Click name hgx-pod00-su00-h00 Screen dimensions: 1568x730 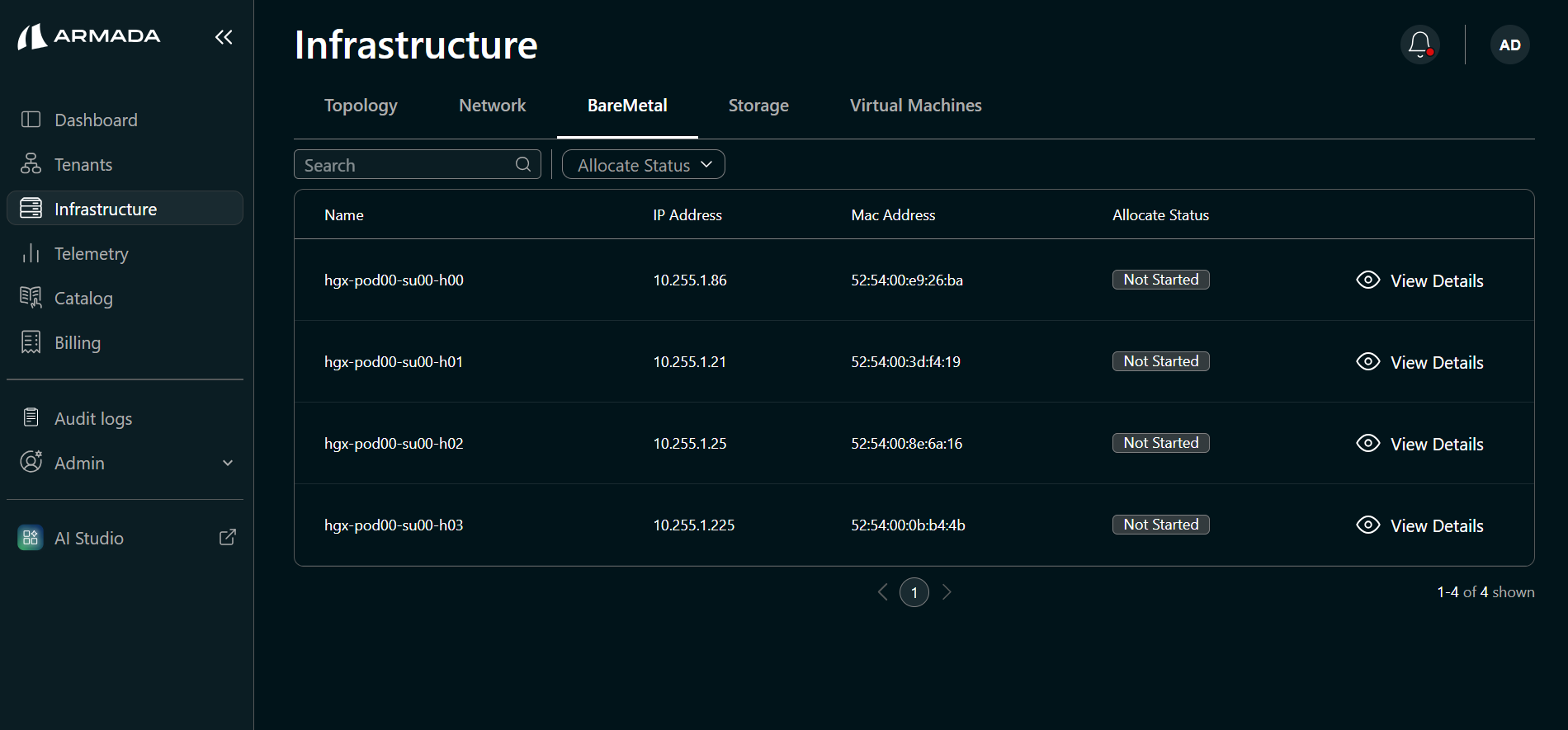click(x=394, y=280)
